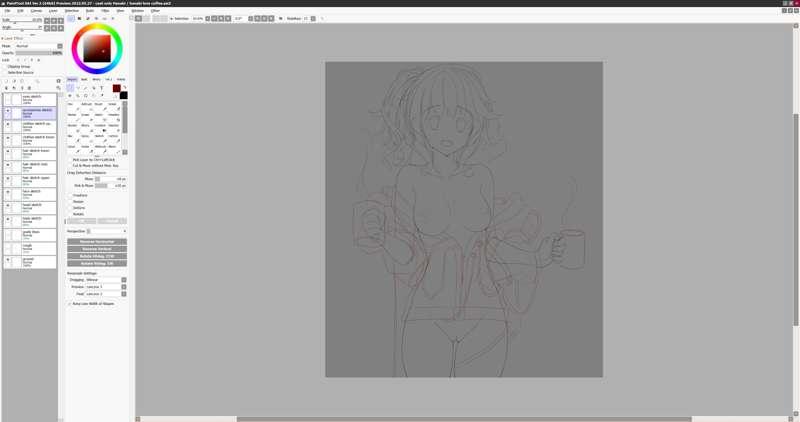Choose the AirBrush preset
The image size is (800, 422).
(x=86, y=107)
